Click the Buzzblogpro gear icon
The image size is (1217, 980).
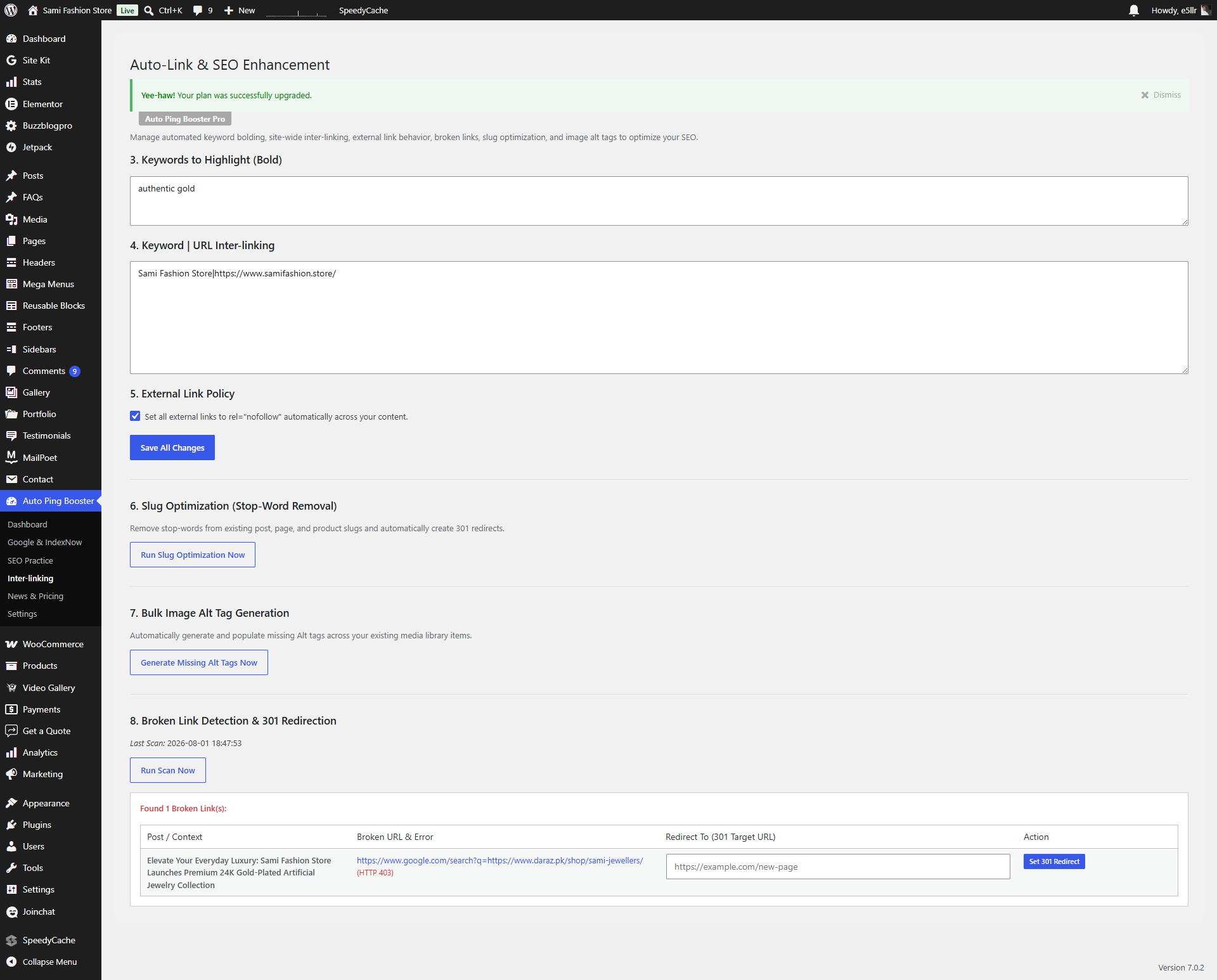coord(11,126)
